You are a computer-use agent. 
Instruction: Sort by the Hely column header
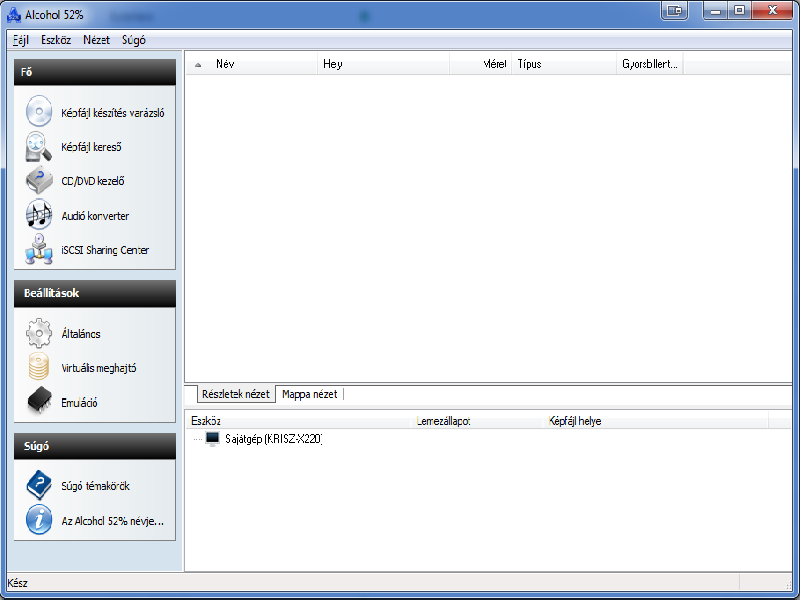pos(384,64)
